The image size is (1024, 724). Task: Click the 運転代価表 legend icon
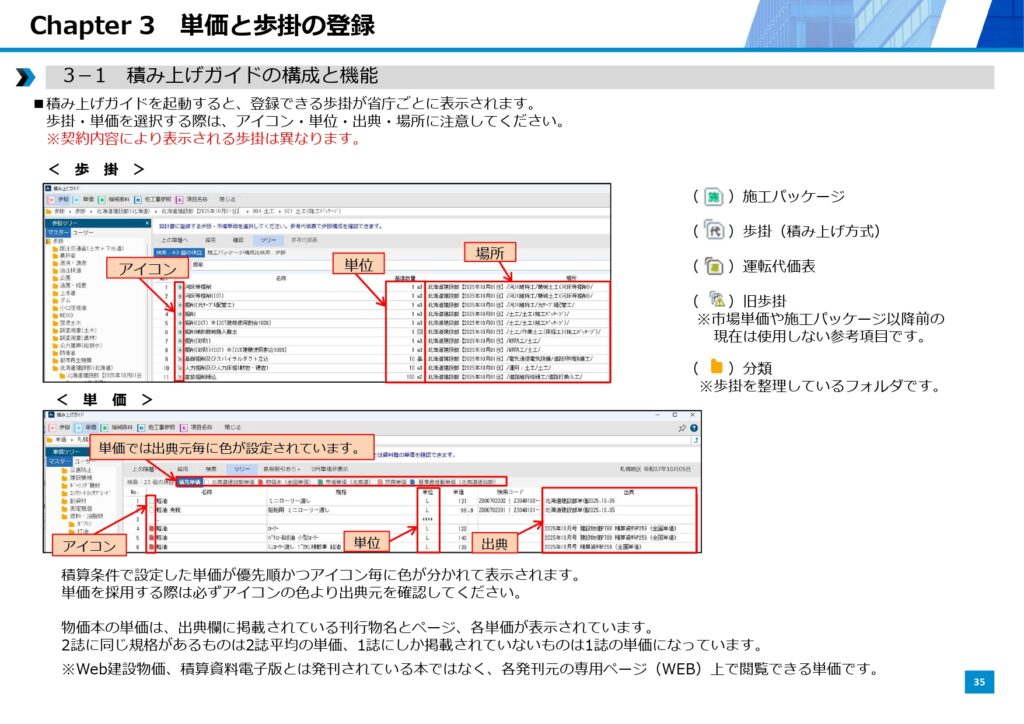click(713, 266)
